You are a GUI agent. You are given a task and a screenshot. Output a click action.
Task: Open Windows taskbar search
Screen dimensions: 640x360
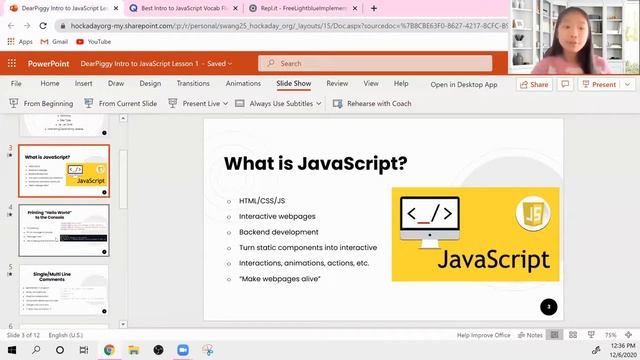pyautogui.click(x=36, y=350)
